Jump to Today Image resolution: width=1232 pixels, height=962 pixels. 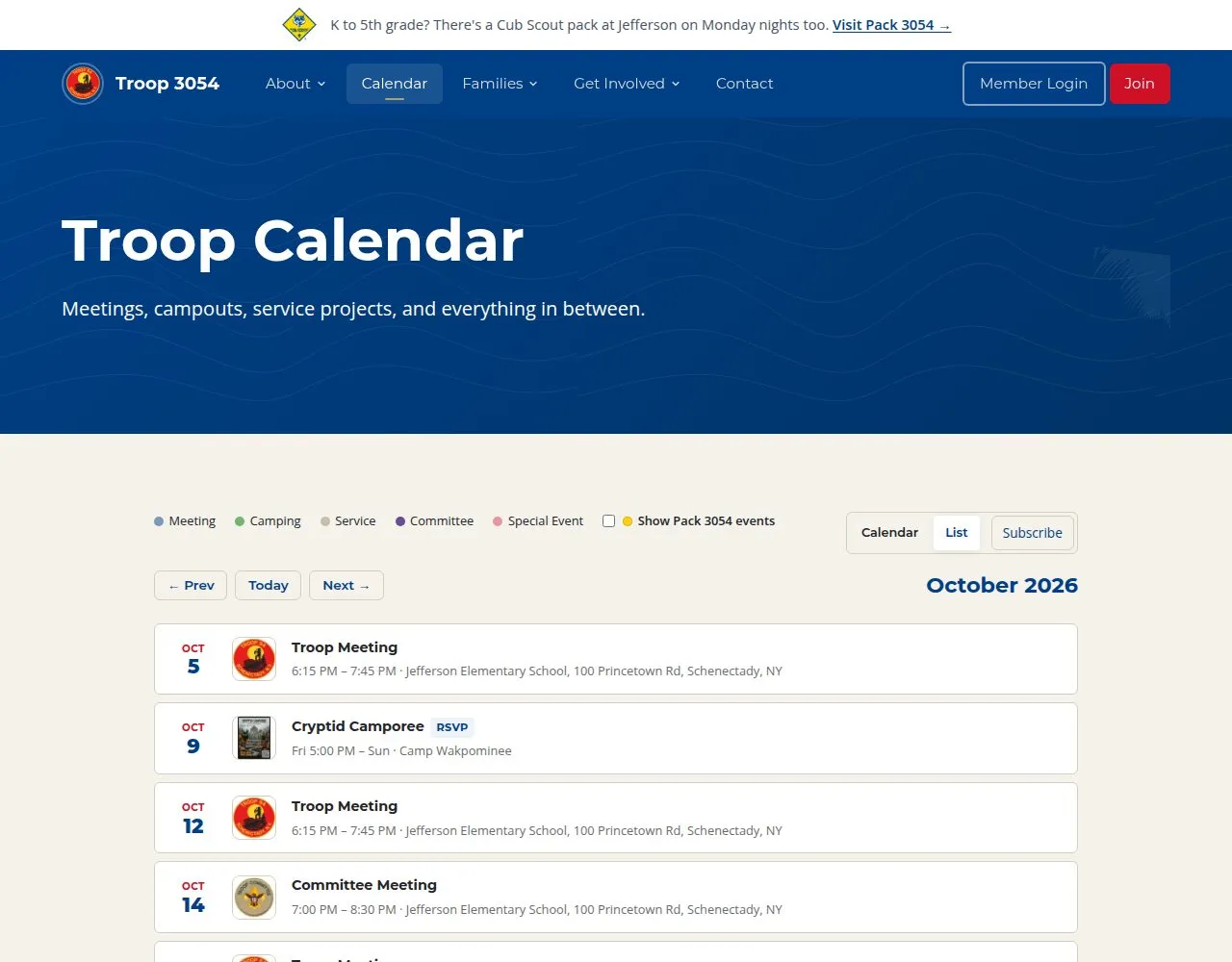[x=268, y=586]
